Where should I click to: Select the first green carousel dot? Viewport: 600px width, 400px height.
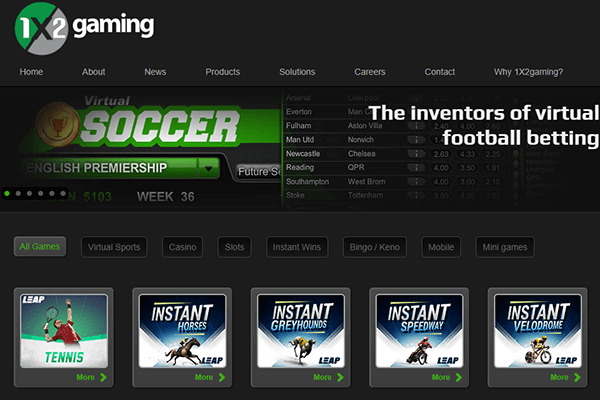click(7, 193)
